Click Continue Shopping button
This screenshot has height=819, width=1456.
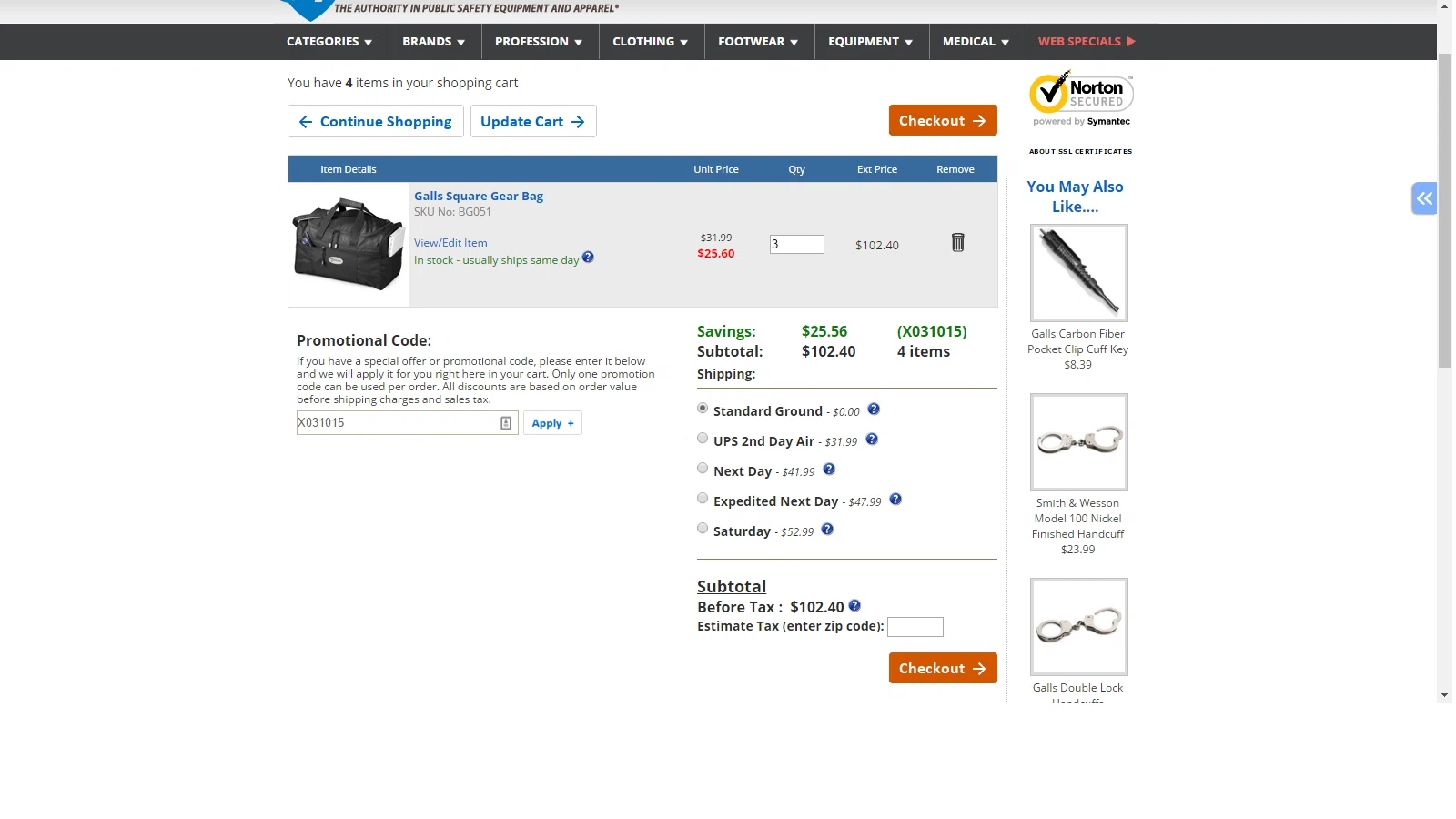(x=376, y=121)
